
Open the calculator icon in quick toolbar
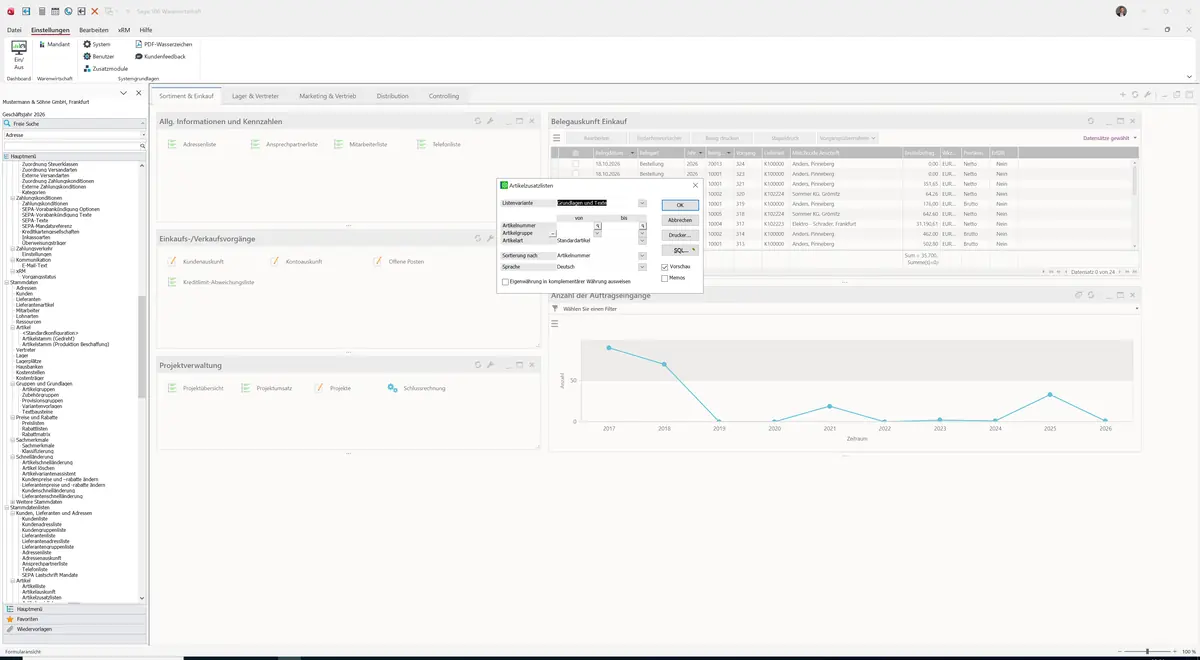42,11
